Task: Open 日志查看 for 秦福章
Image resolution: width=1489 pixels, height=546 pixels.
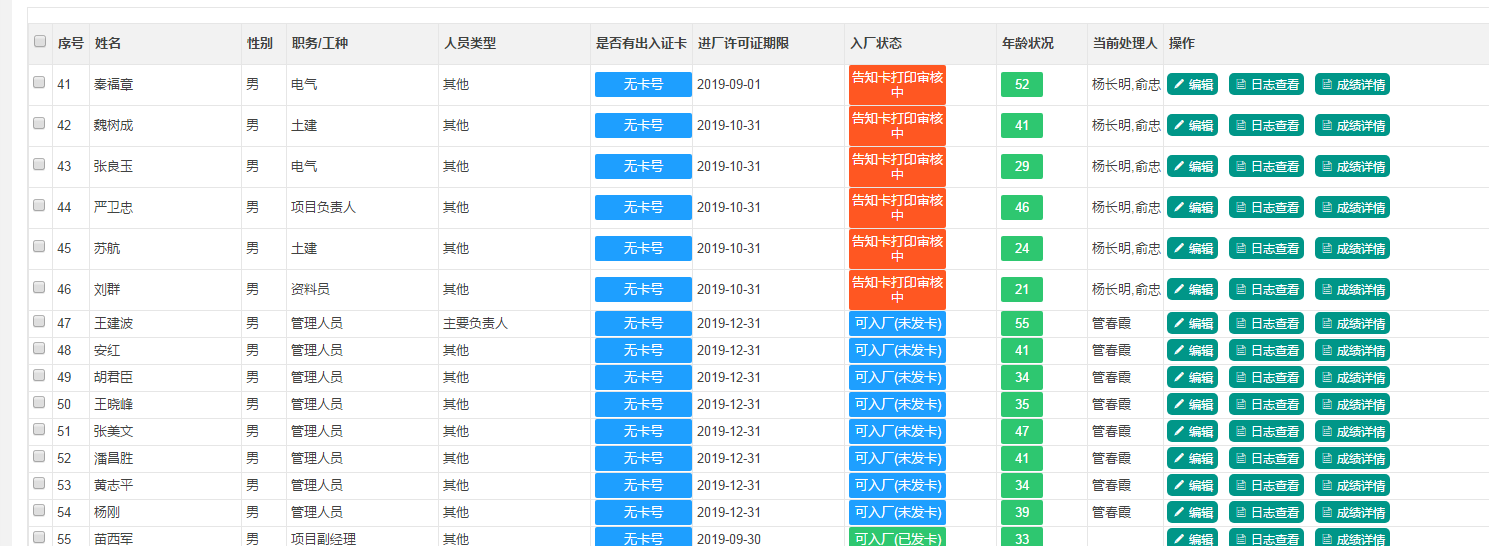Action: (x=1266, y=84)
